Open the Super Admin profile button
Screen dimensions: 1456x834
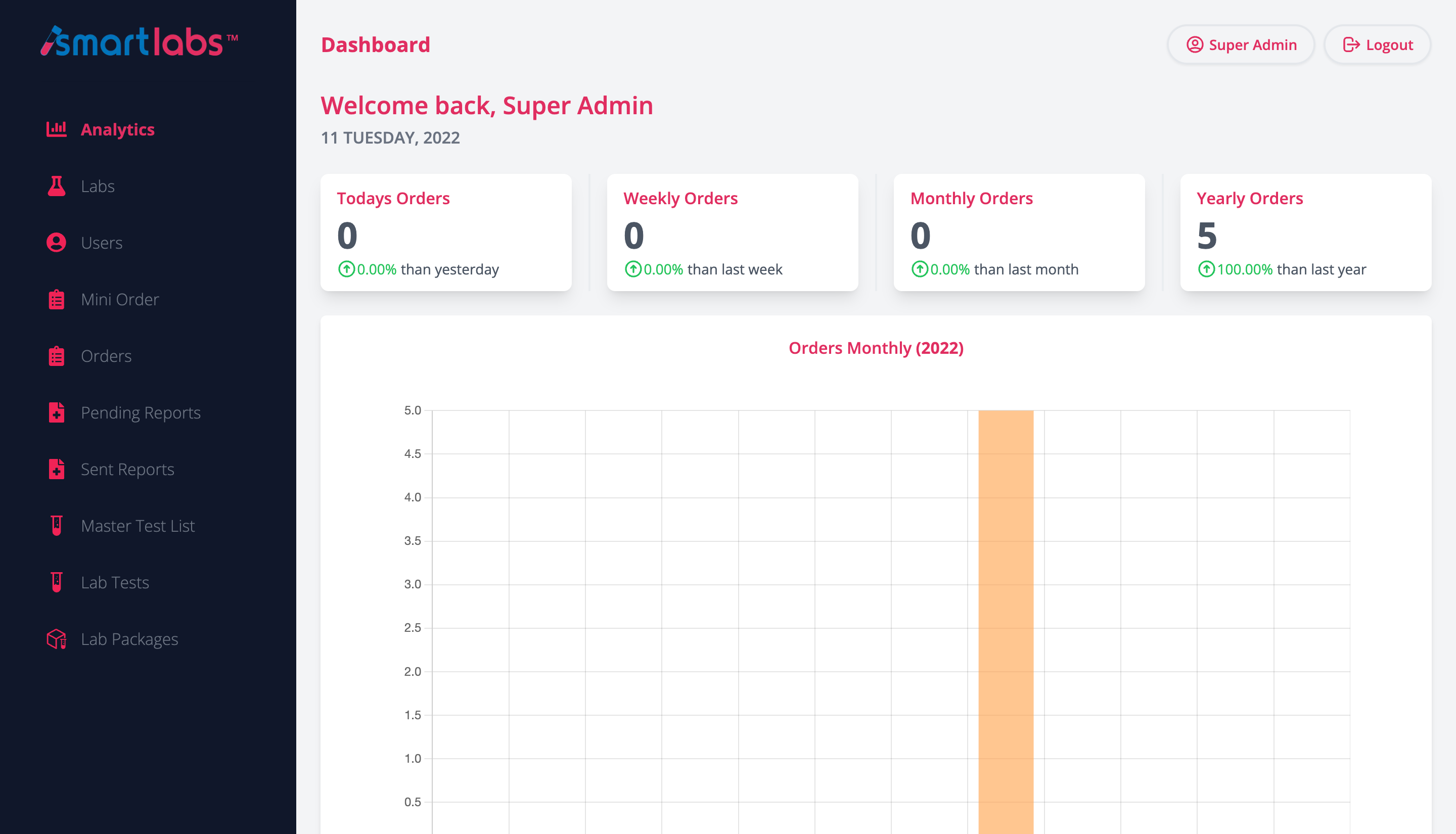coord(1241,44)
